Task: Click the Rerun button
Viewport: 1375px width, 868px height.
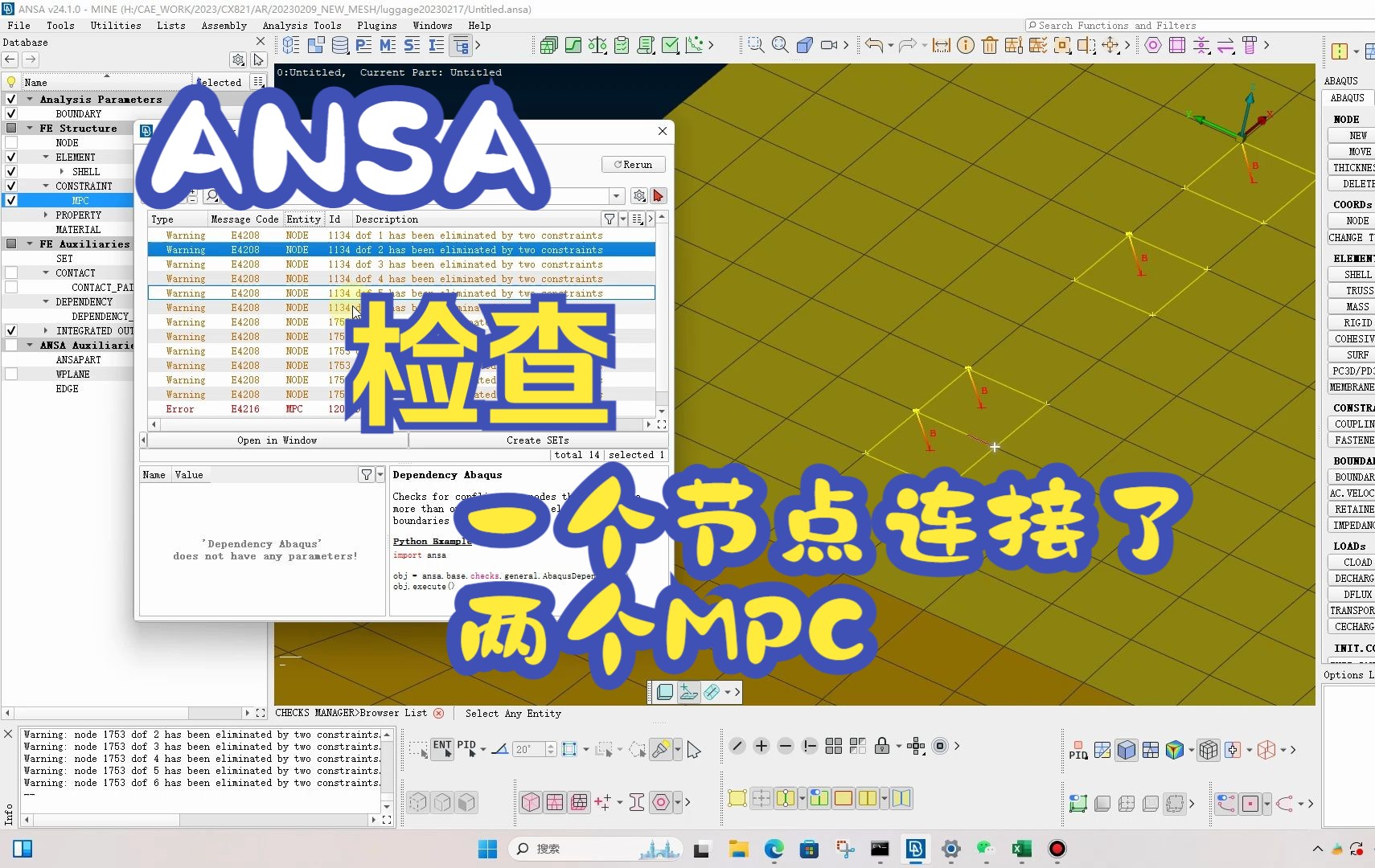Action: coord(634,165)
